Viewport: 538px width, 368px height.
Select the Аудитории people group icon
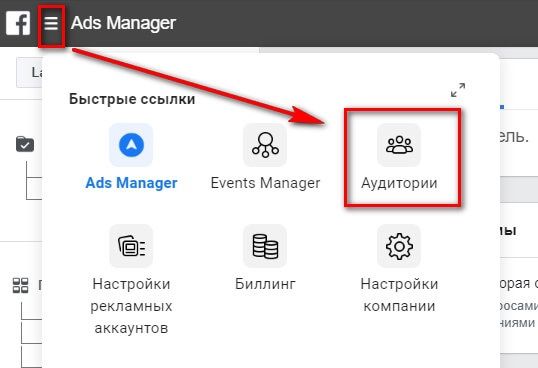pyautogui.click(x=399, y=145)
